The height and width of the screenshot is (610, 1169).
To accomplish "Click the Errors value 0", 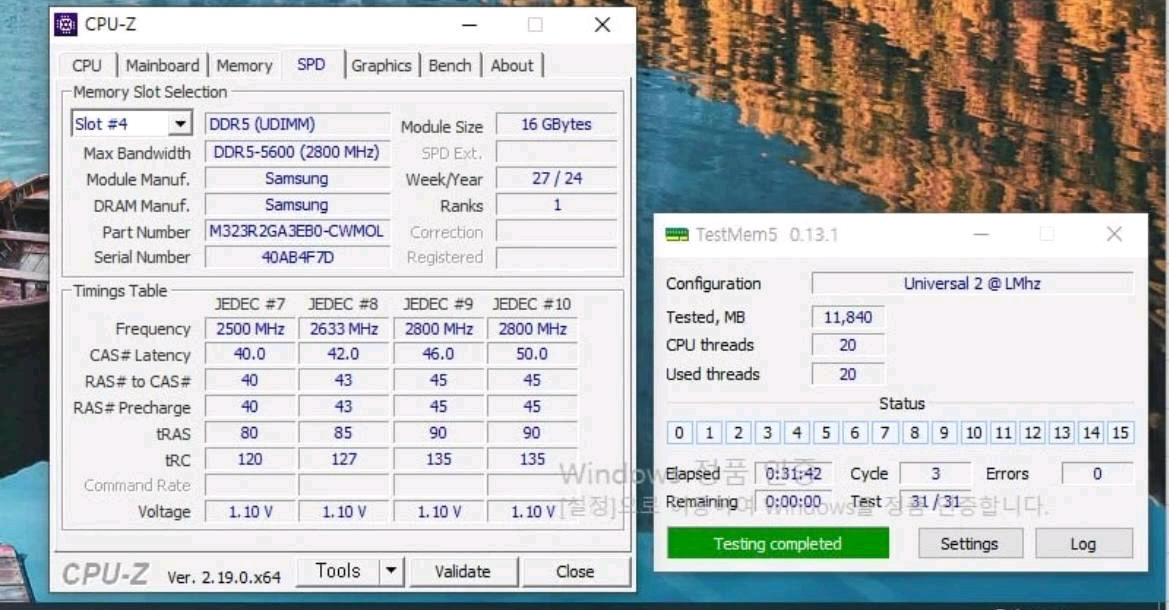I will click(1097, 474).
